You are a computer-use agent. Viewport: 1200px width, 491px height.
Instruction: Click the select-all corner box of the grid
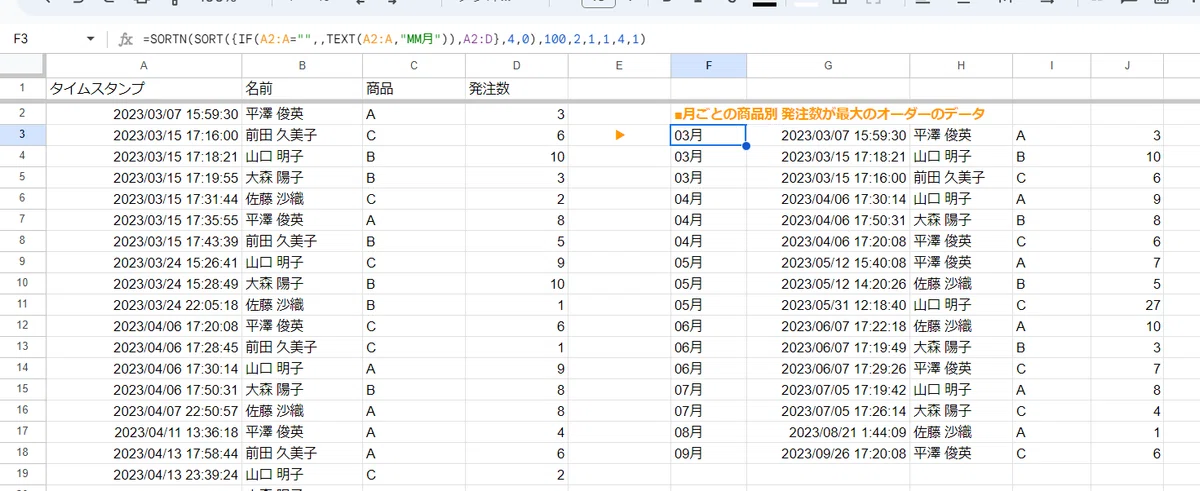22,66
